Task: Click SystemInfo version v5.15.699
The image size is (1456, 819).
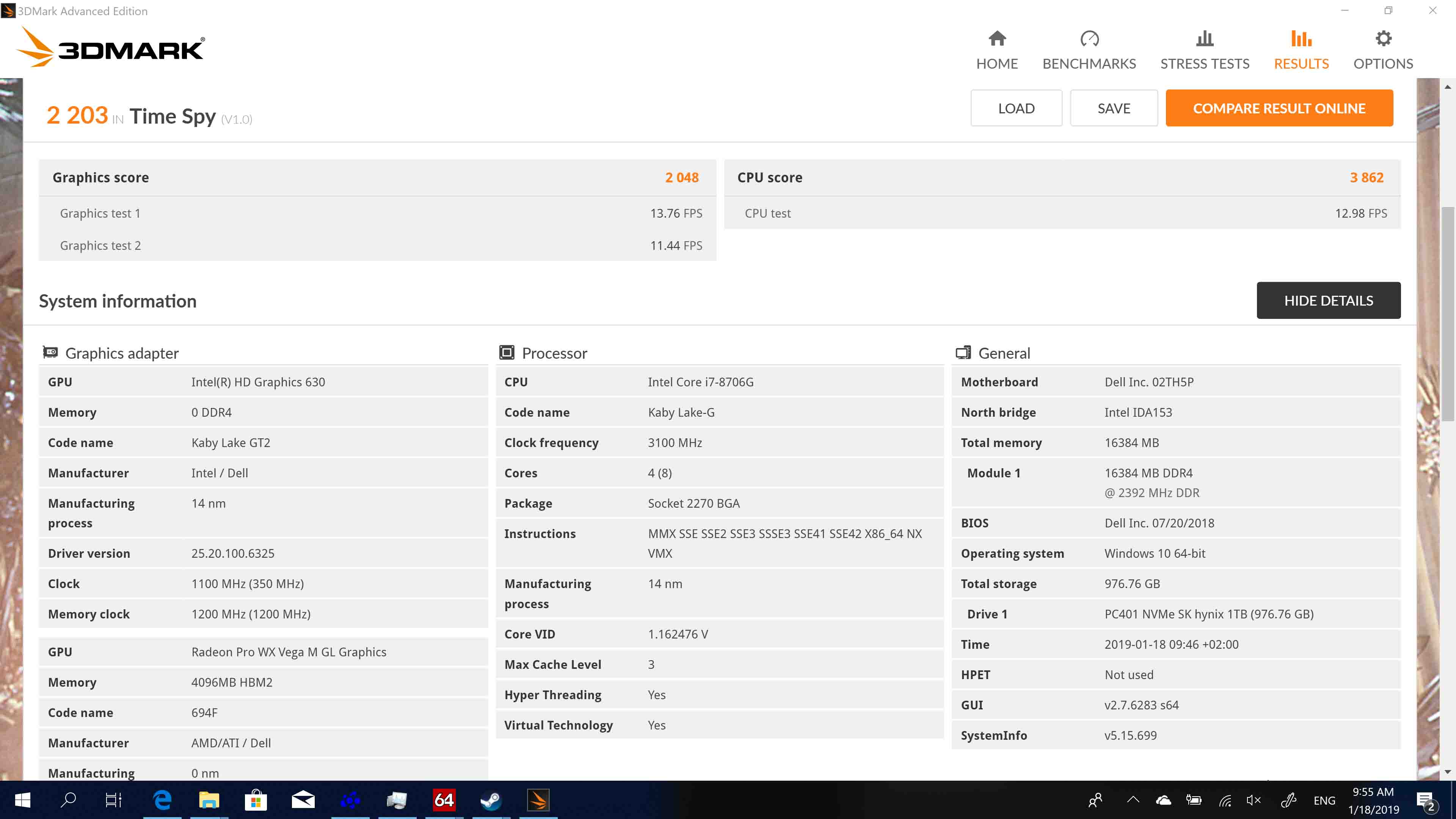Action: click(1130, 735)
